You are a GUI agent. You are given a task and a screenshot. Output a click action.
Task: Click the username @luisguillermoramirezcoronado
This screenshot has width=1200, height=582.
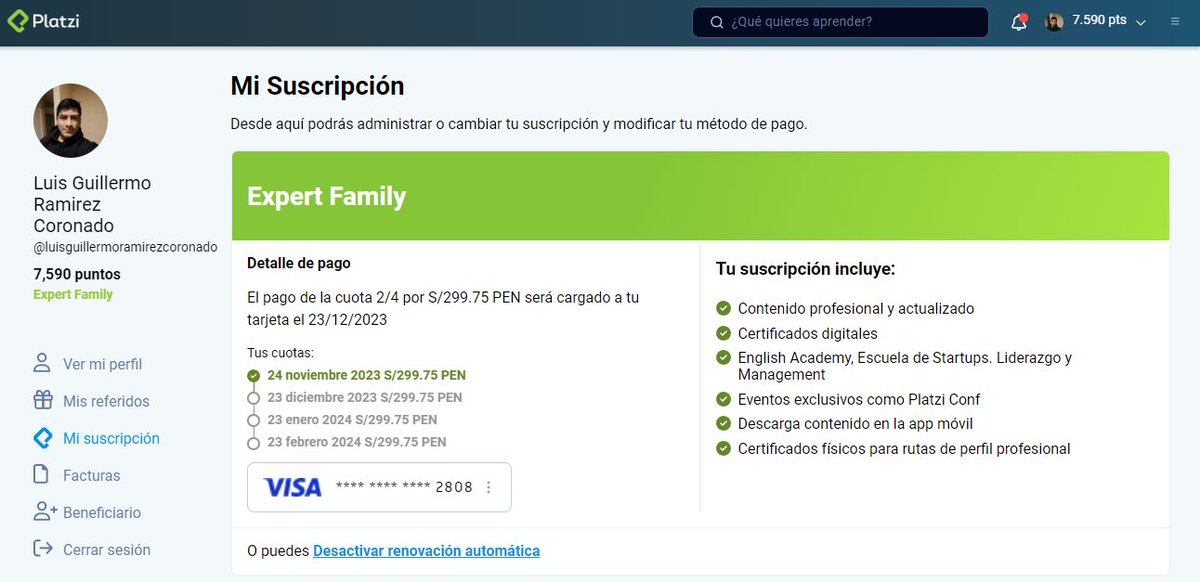pos(125,247)
